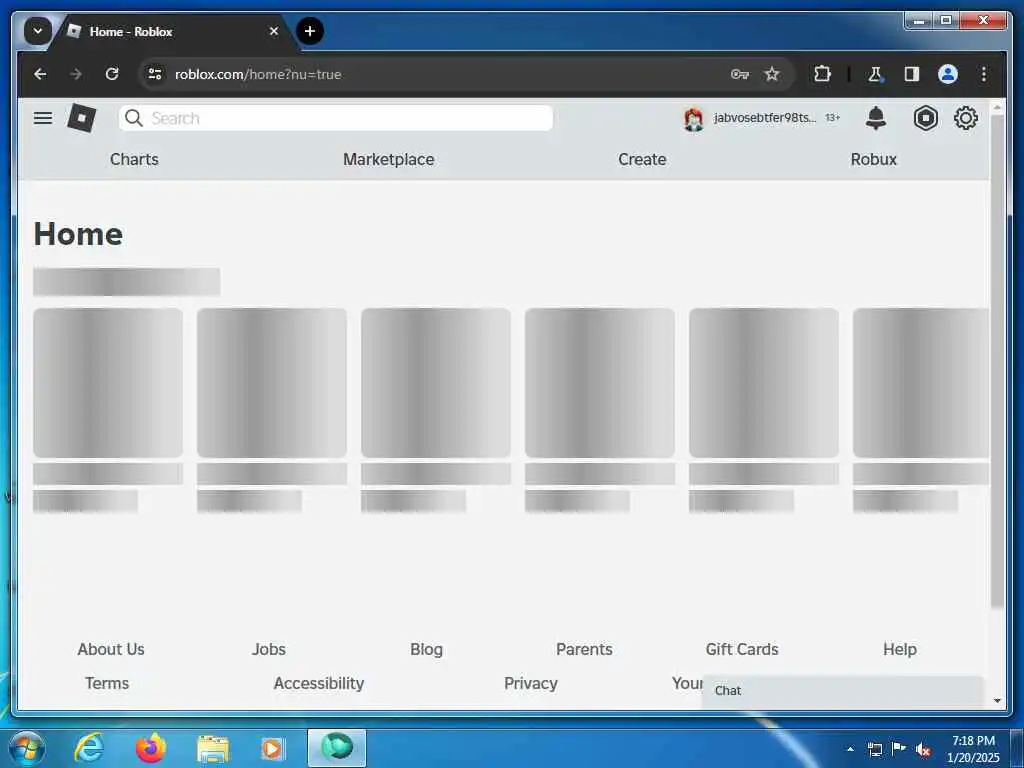
Task: Click the address bar URL
Action: [x=258, y=74]
